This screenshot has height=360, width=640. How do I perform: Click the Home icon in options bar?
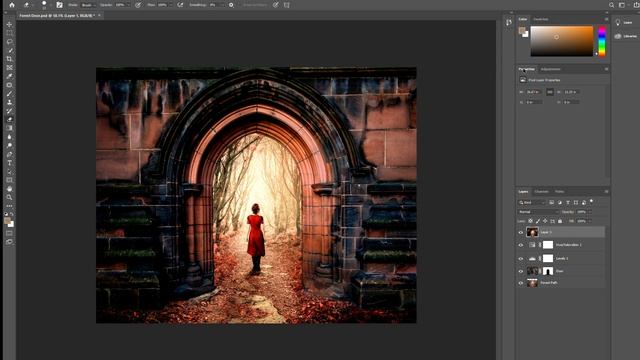11,5
